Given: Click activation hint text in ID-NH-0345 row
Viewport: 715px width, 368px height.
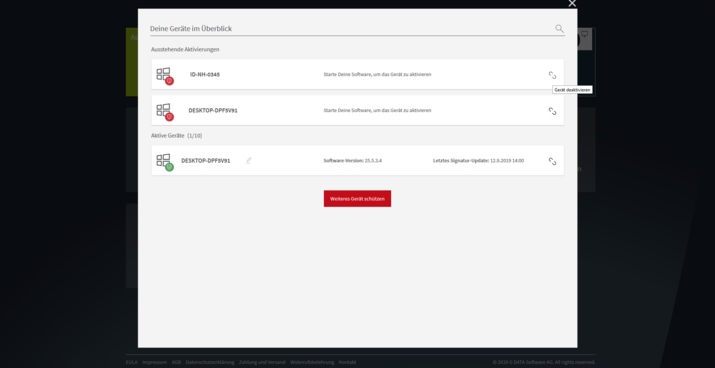Looking at the screenshot, I should [x=377, y=74].
